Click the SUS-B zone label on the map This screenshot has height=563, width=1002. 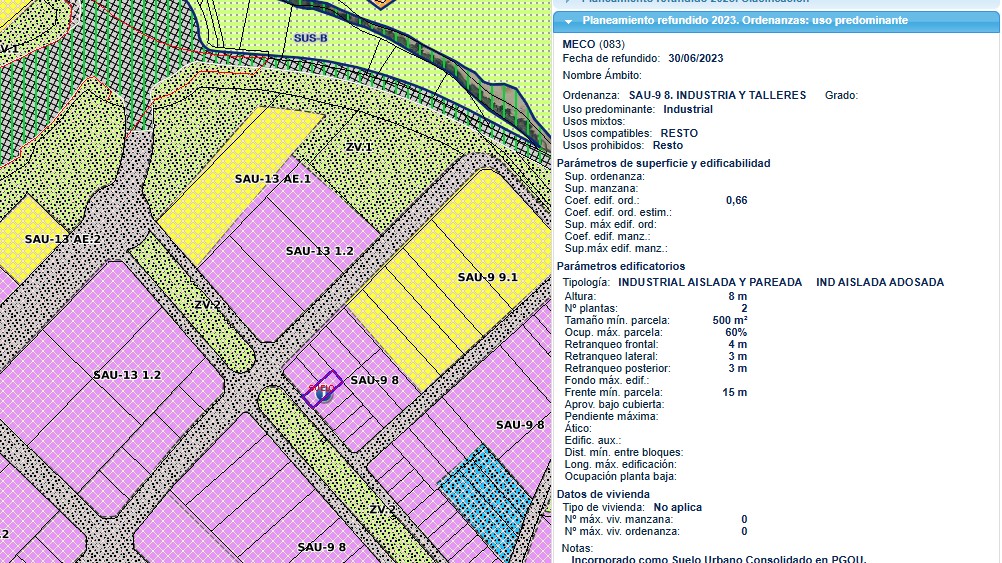coord(310,38)
